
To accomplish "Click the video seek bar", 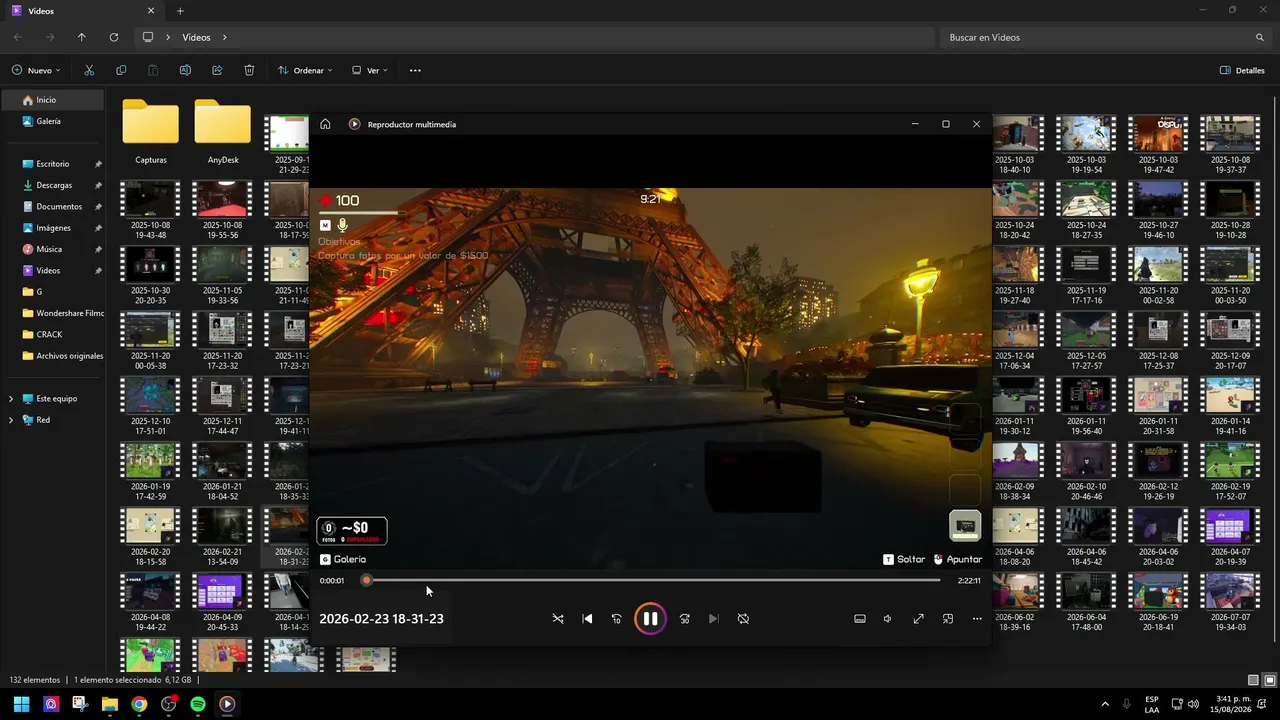I will (x=653, y=580).
